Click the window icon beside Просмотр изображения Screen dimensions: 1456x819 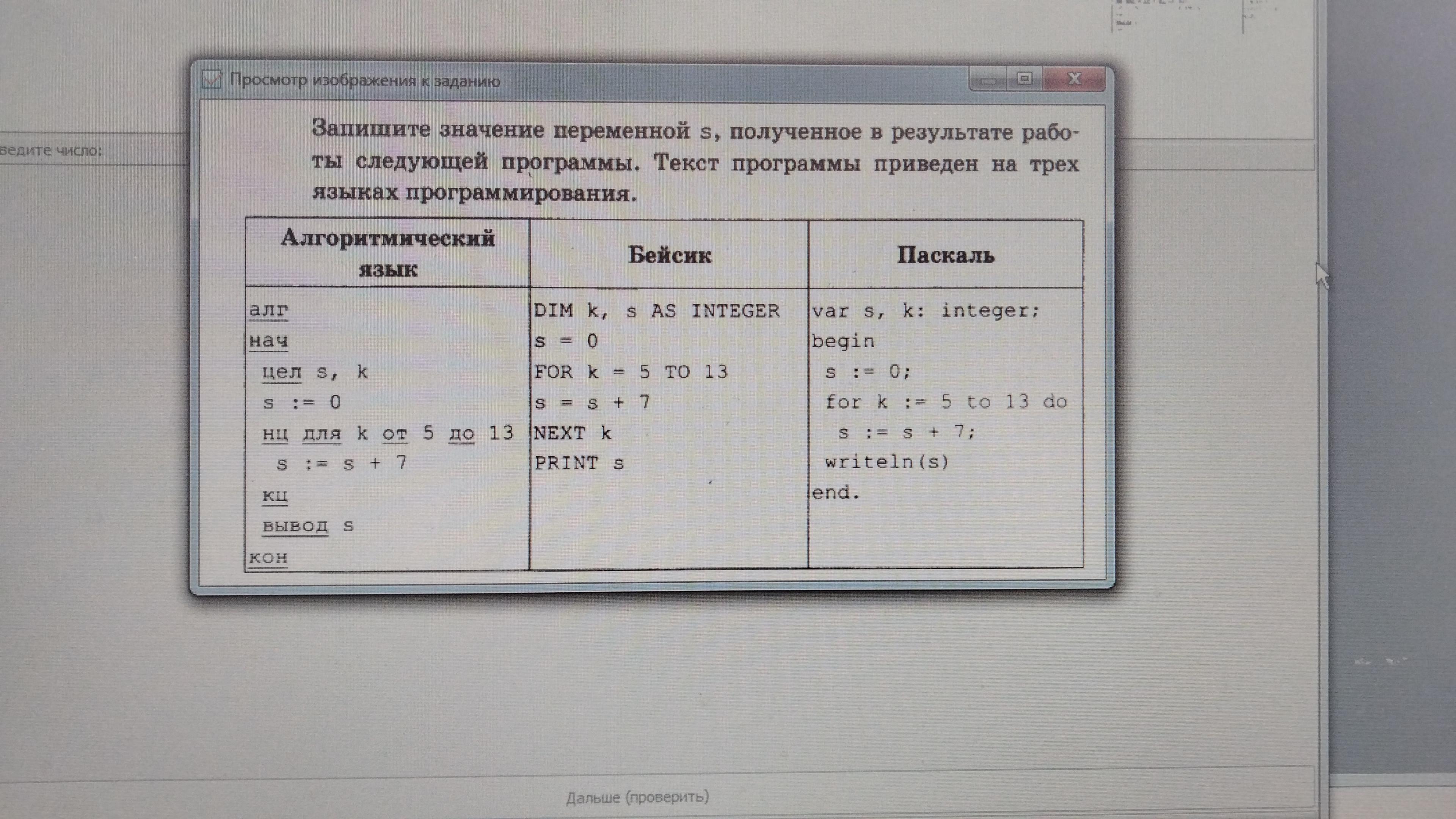[212, 80]
